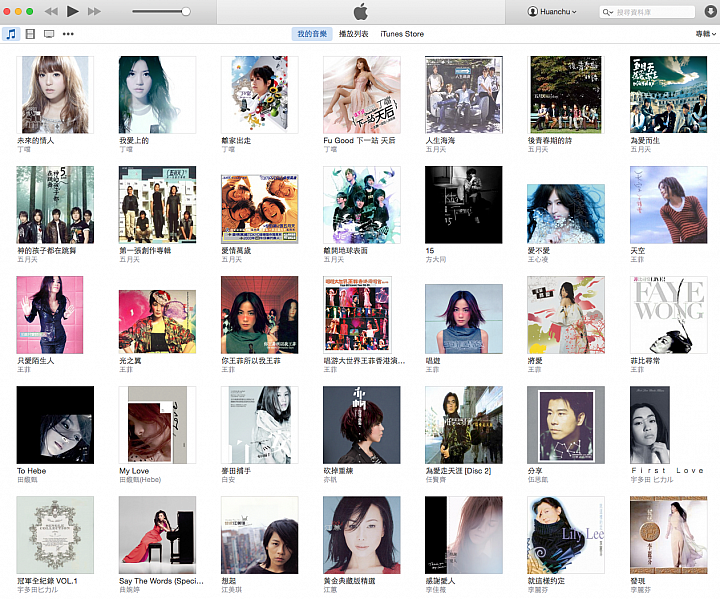The image size is (720, 599).
Task: Click the artist name 田馥甄(Hebe)
Action: (140, 480)
